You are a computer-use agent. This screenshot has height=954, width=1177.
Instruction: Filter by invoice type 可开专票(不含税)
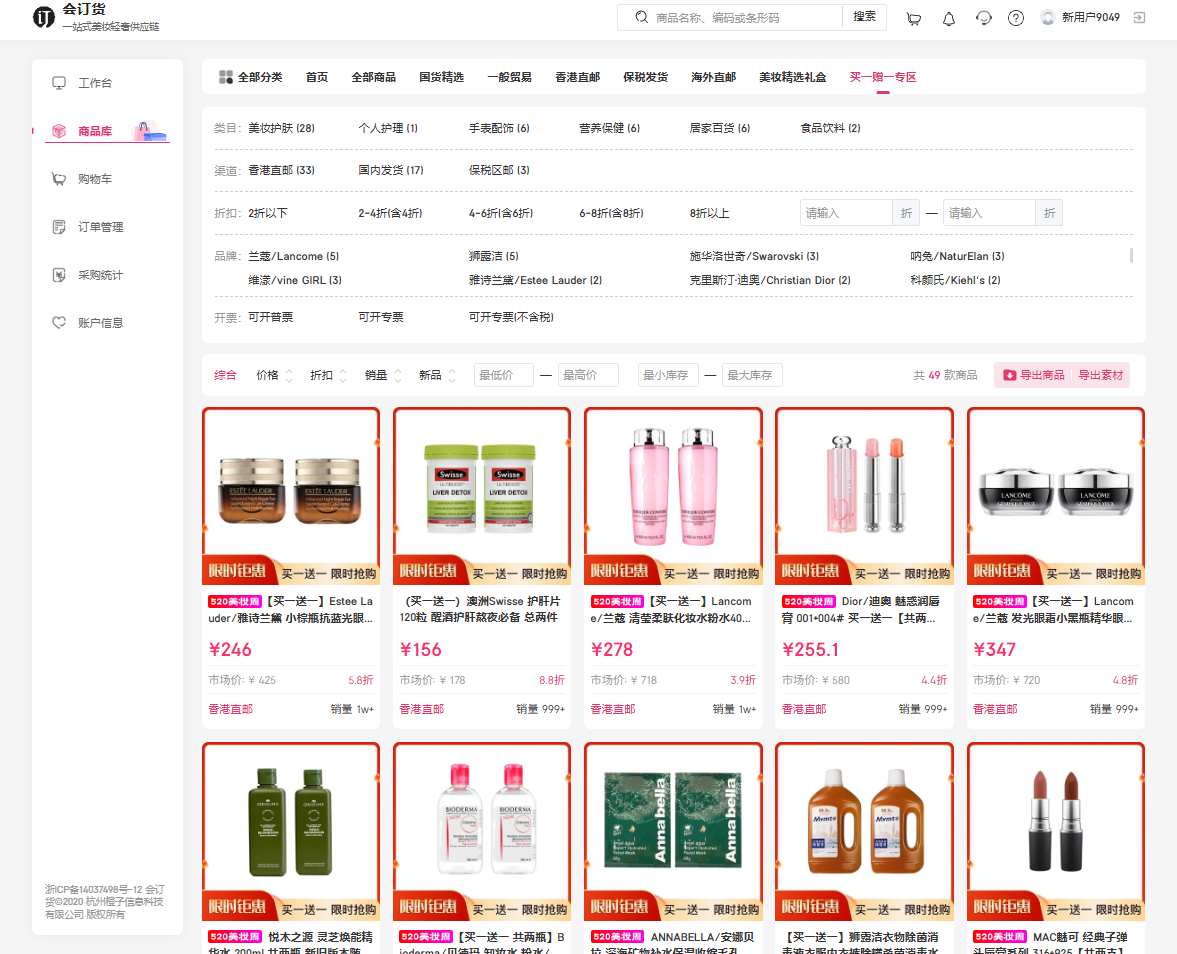click(x=511, y=317)
